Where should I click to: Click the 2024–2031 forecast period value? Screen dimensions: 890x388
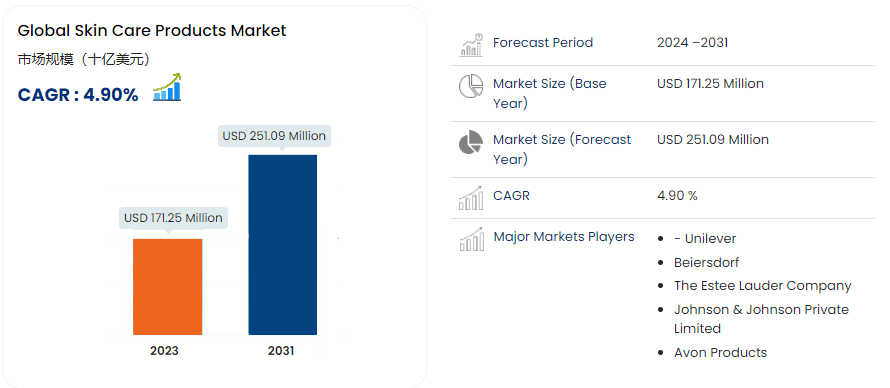tap(692, 43)
